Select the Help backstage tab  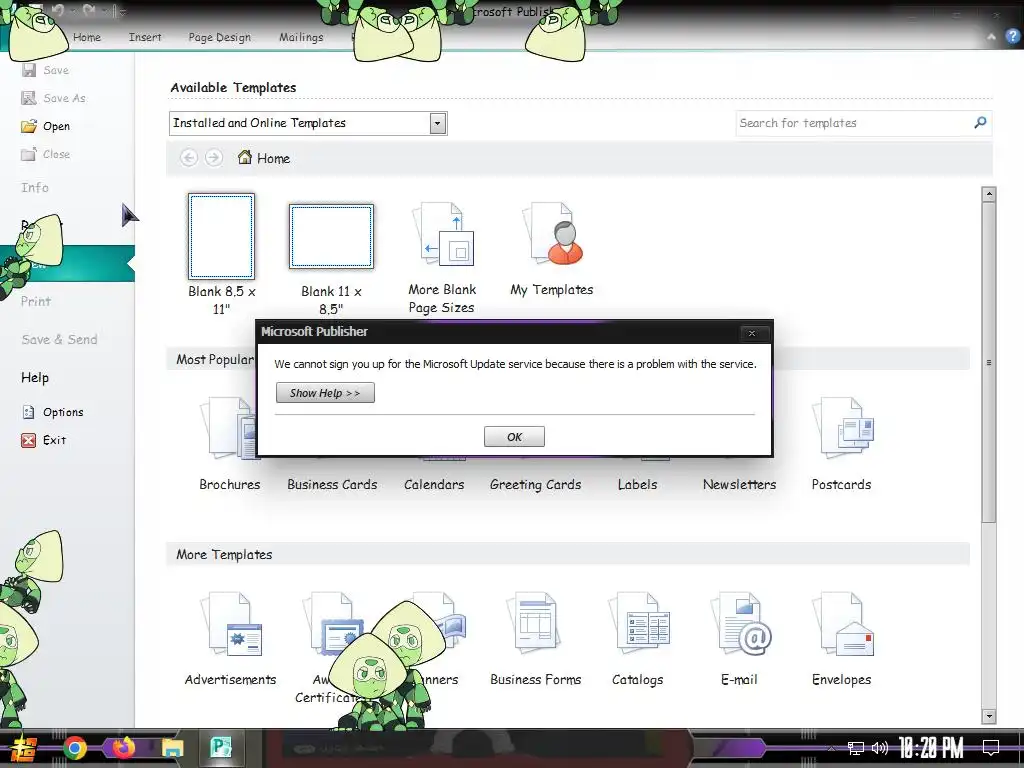35,377
